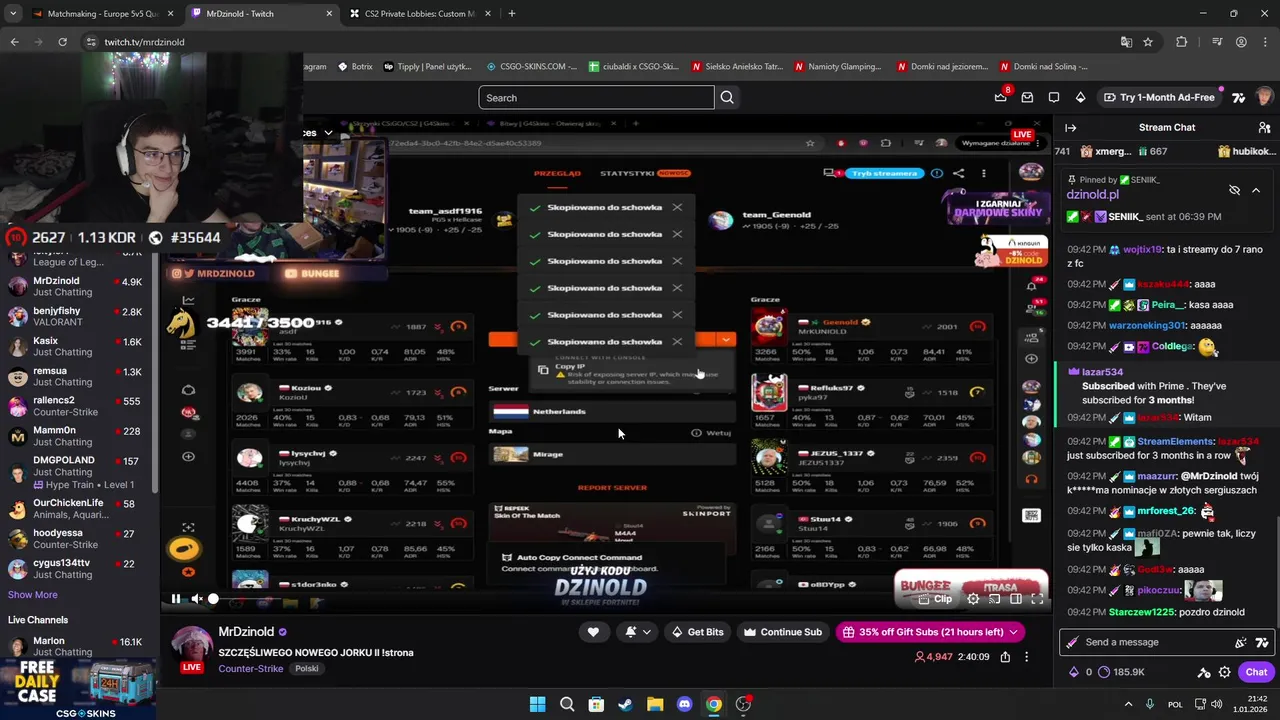
Task: Open the channel points 185.9K balance
Action: click(1122, 672)
